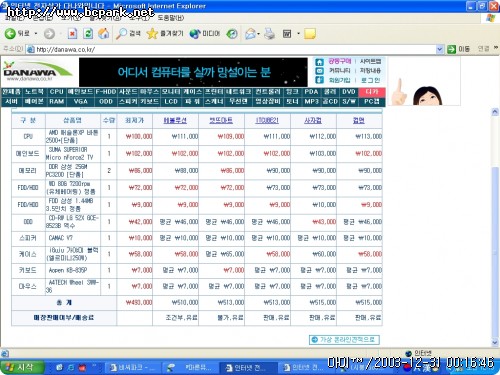Image resolution: width=500 pixels, height=375 pixels.
Task: Click the Internet Explorer quick launch icon
Action: tap(71, 368)
